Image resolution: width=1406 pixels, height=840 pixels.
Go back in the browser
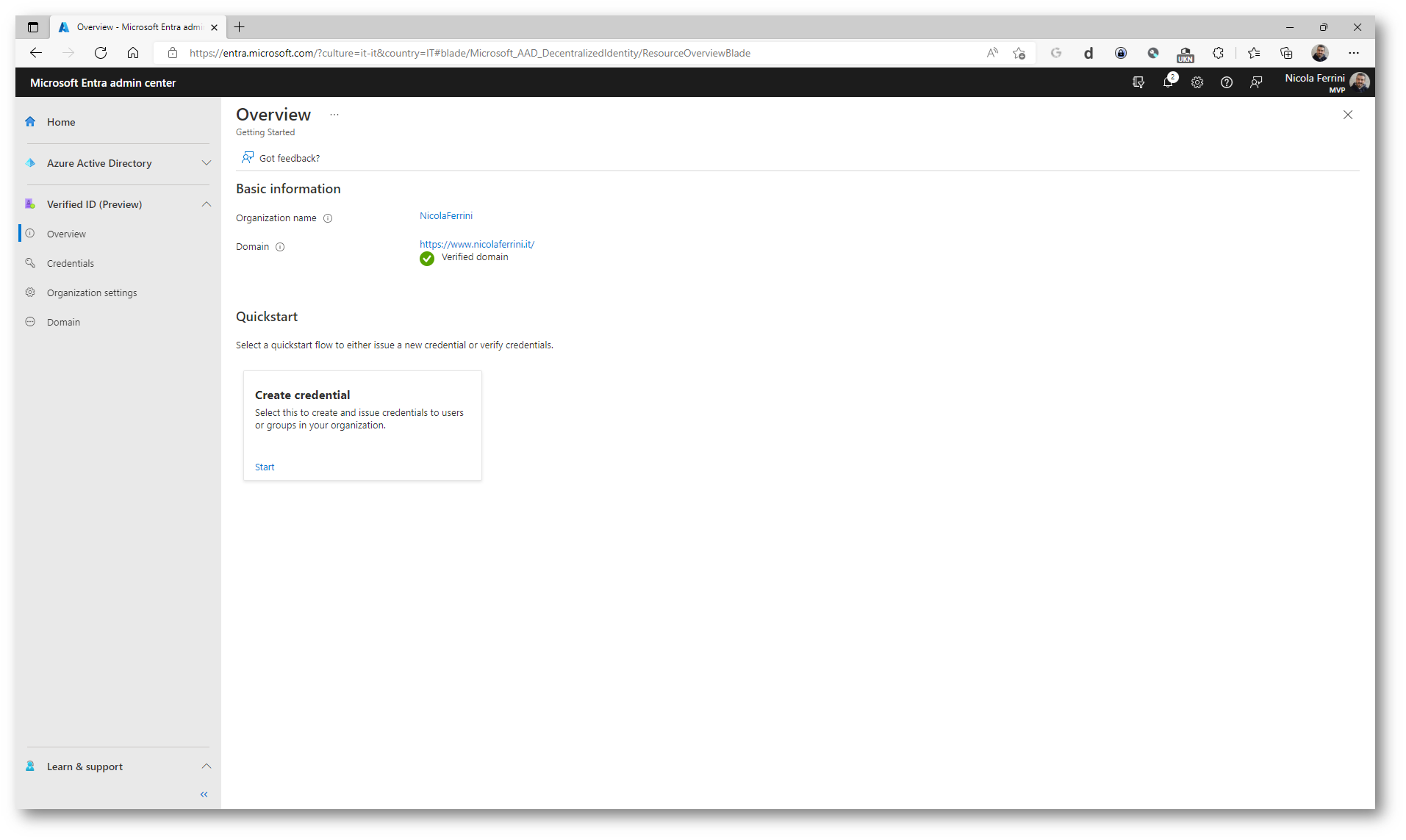tap(36, 53)
